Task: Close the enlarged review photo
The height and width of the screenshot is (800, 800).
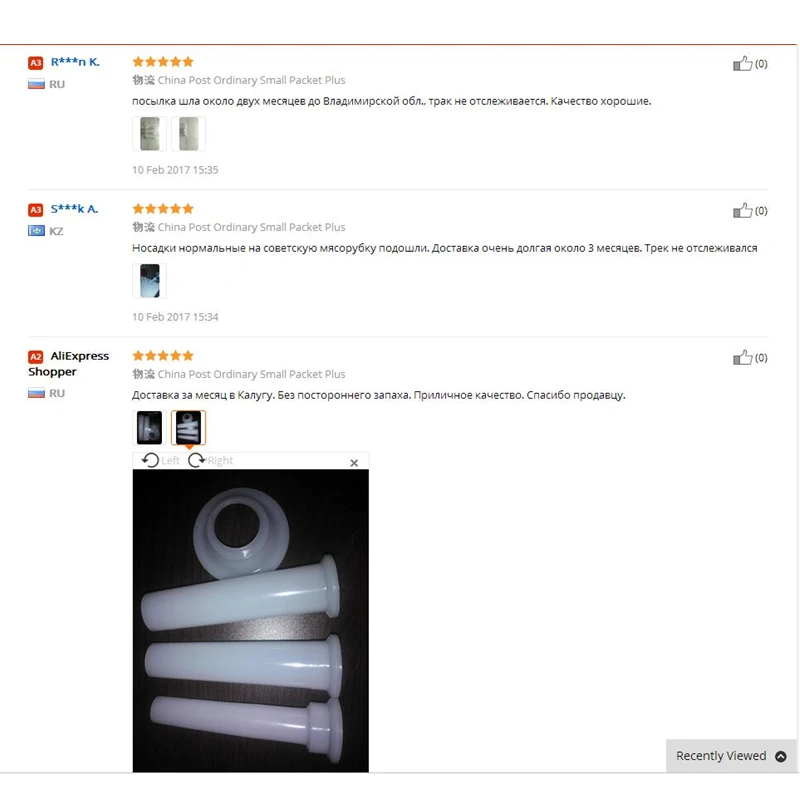Action: coord(354,463)
